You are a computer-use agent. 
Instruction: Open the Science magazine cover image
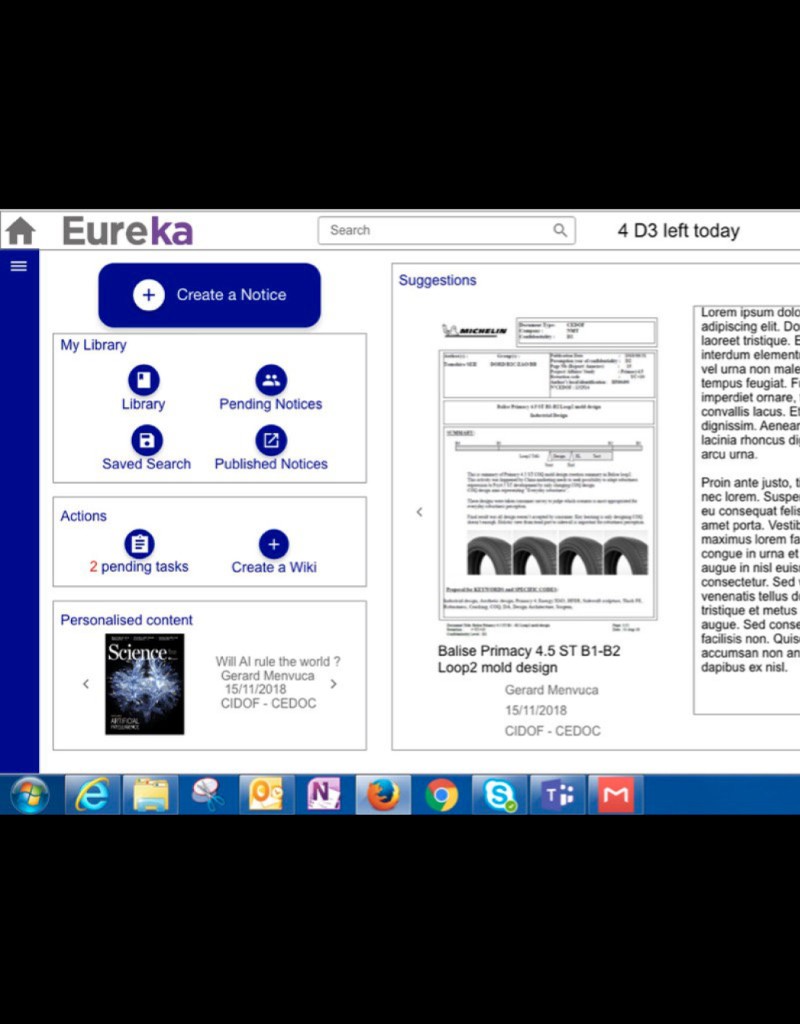click(144, 683)
